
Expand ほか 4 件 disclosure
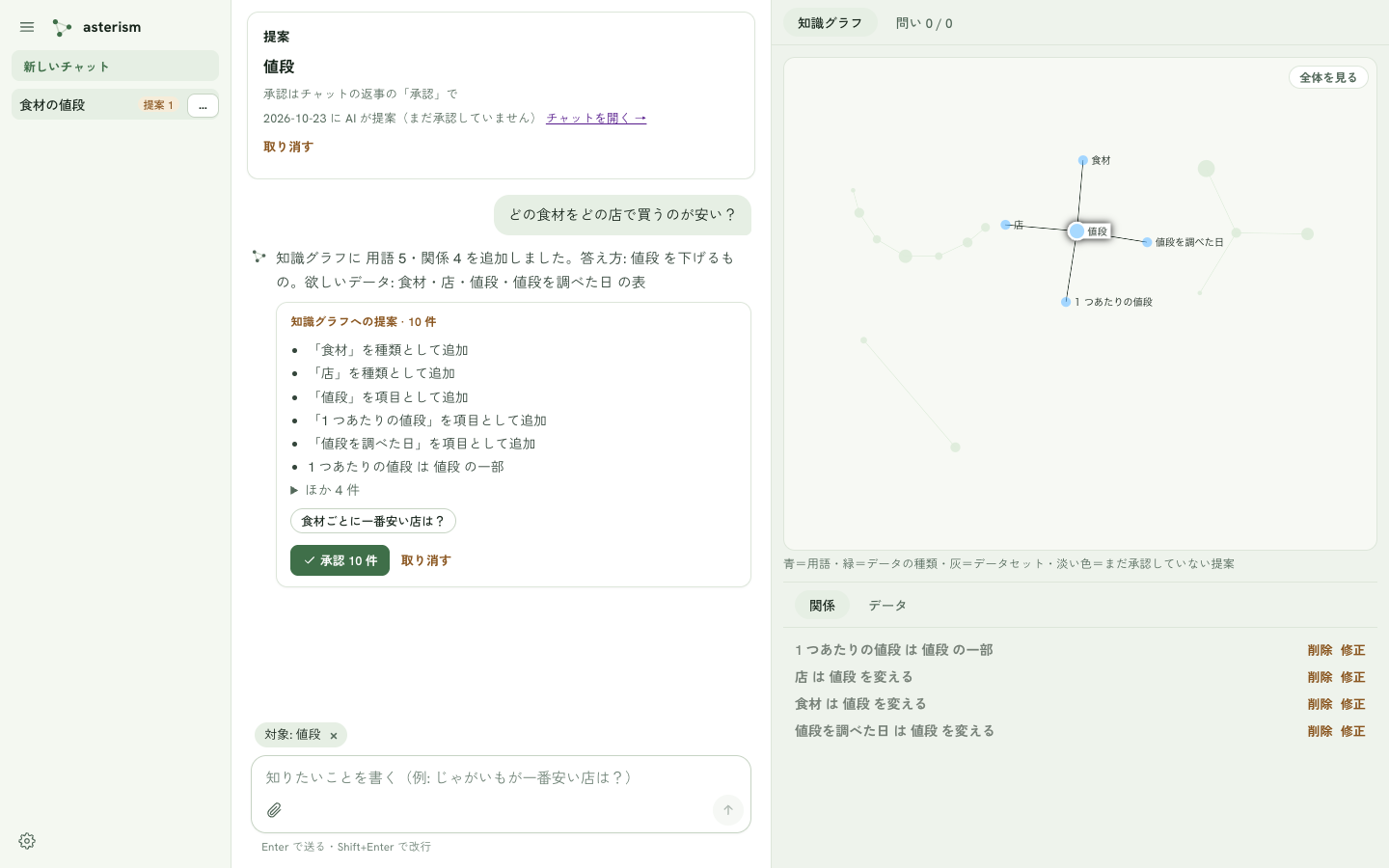(x=325, y=490)
